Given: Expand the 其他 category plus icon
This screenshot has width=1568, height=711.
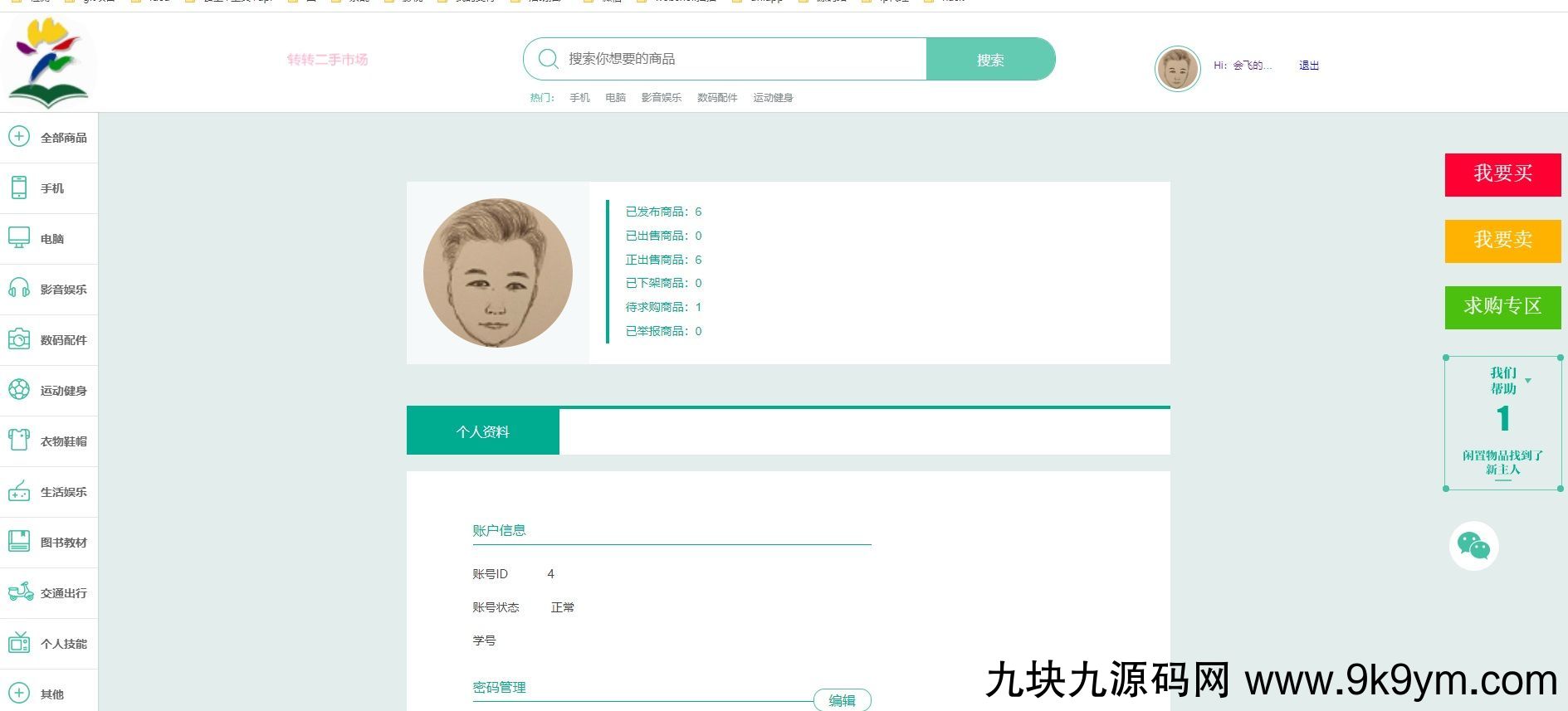Looking at the screenshot, I should [x=18, y=694].
